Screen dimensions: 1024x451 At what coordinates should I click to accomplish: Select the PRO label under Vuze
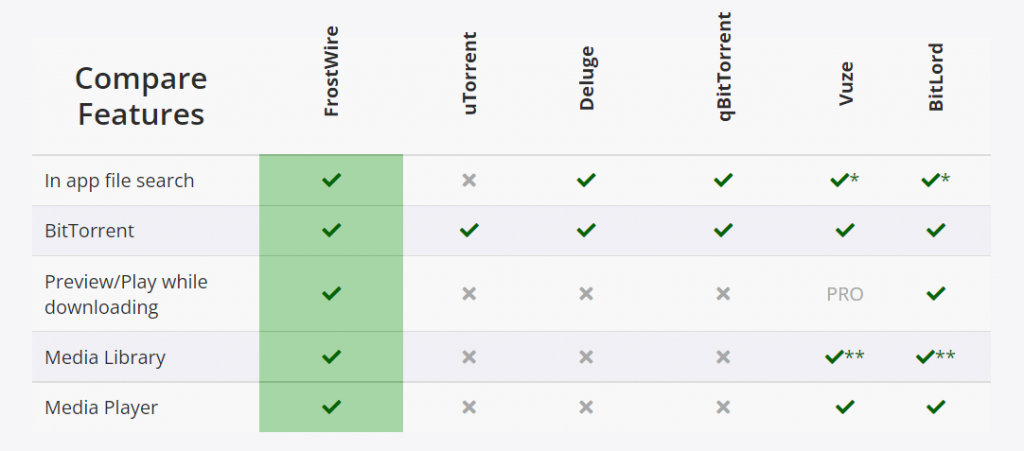844,294
